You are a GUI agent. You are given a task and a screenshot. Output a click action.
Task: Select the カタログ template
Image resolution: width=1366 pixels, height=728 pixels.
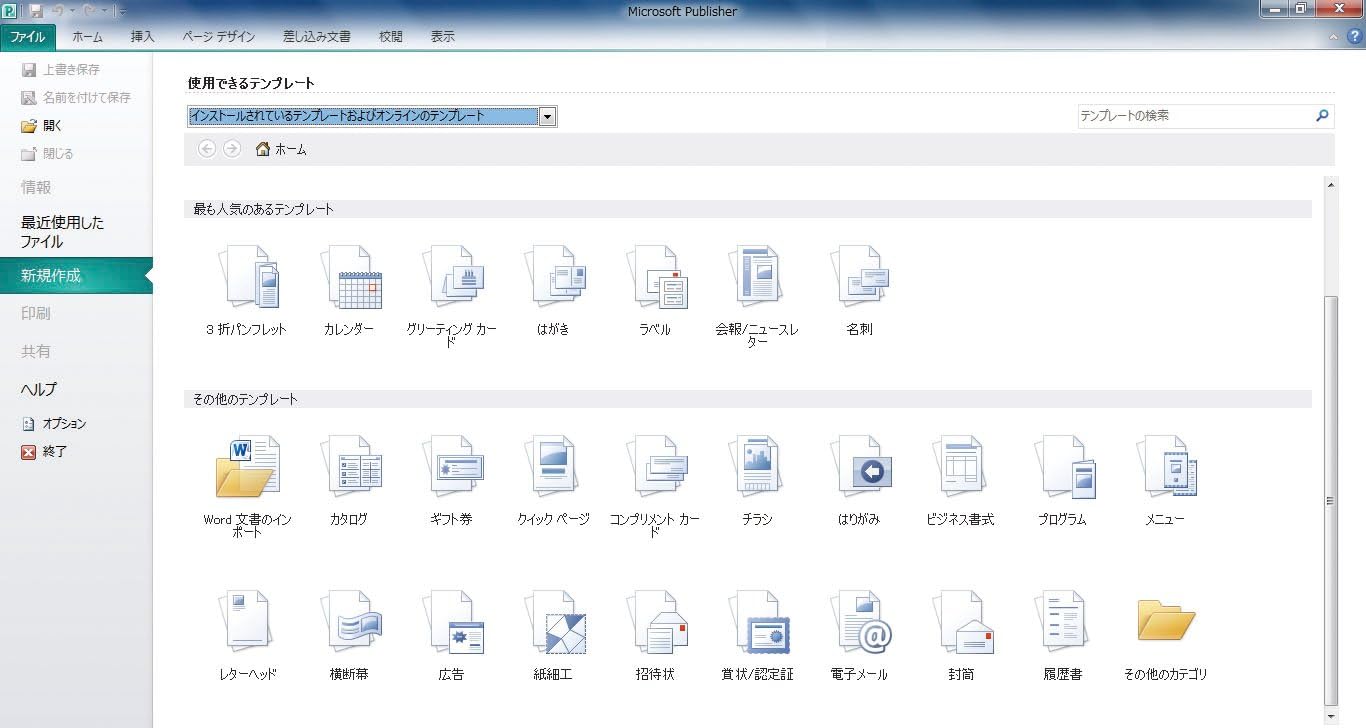(351, 465)
